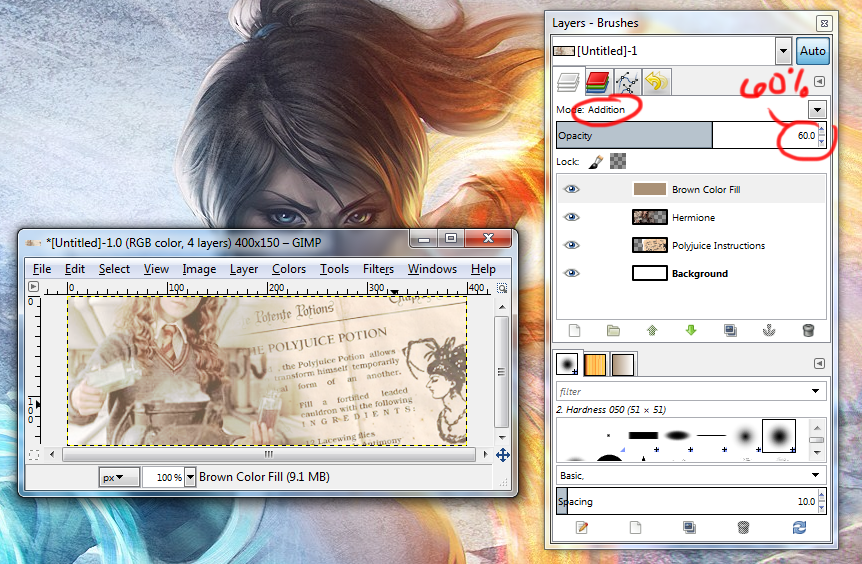Open the Select menu
Image resolution: width=862 pixels, height=564 pixels.
click(114, 269)
